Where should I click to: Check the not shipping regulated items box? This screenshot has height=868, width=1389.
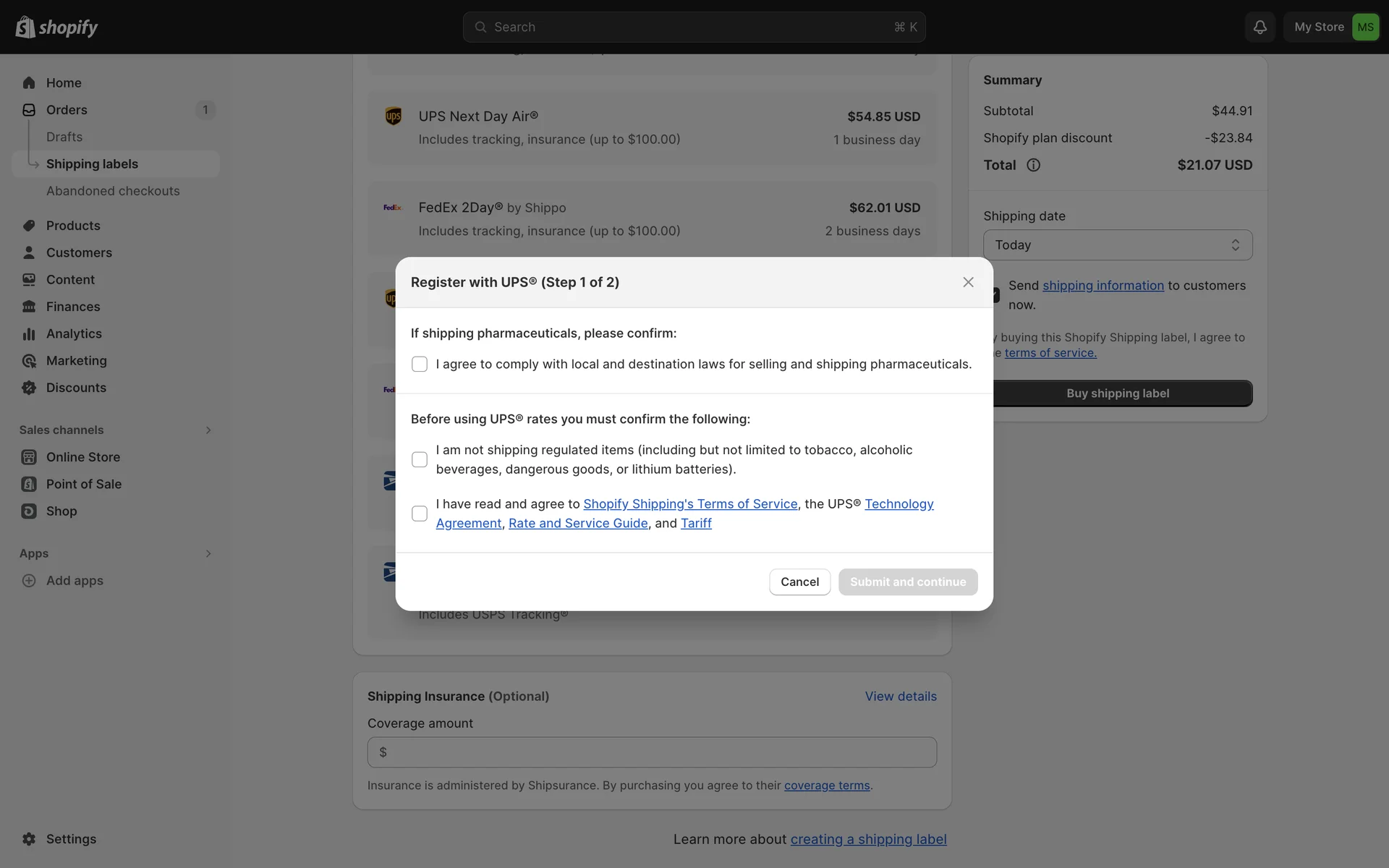point(420,459)
